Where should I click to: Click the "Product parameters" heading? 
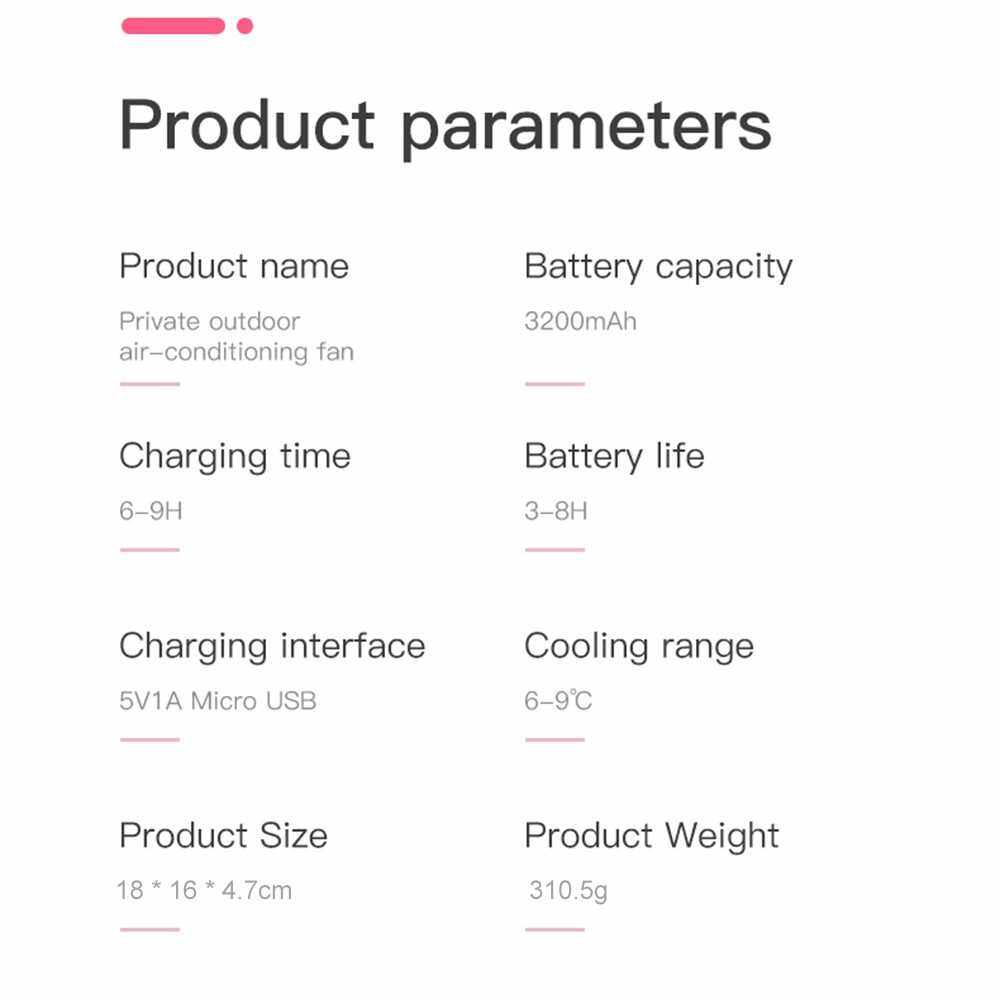(x=445, y=125)
